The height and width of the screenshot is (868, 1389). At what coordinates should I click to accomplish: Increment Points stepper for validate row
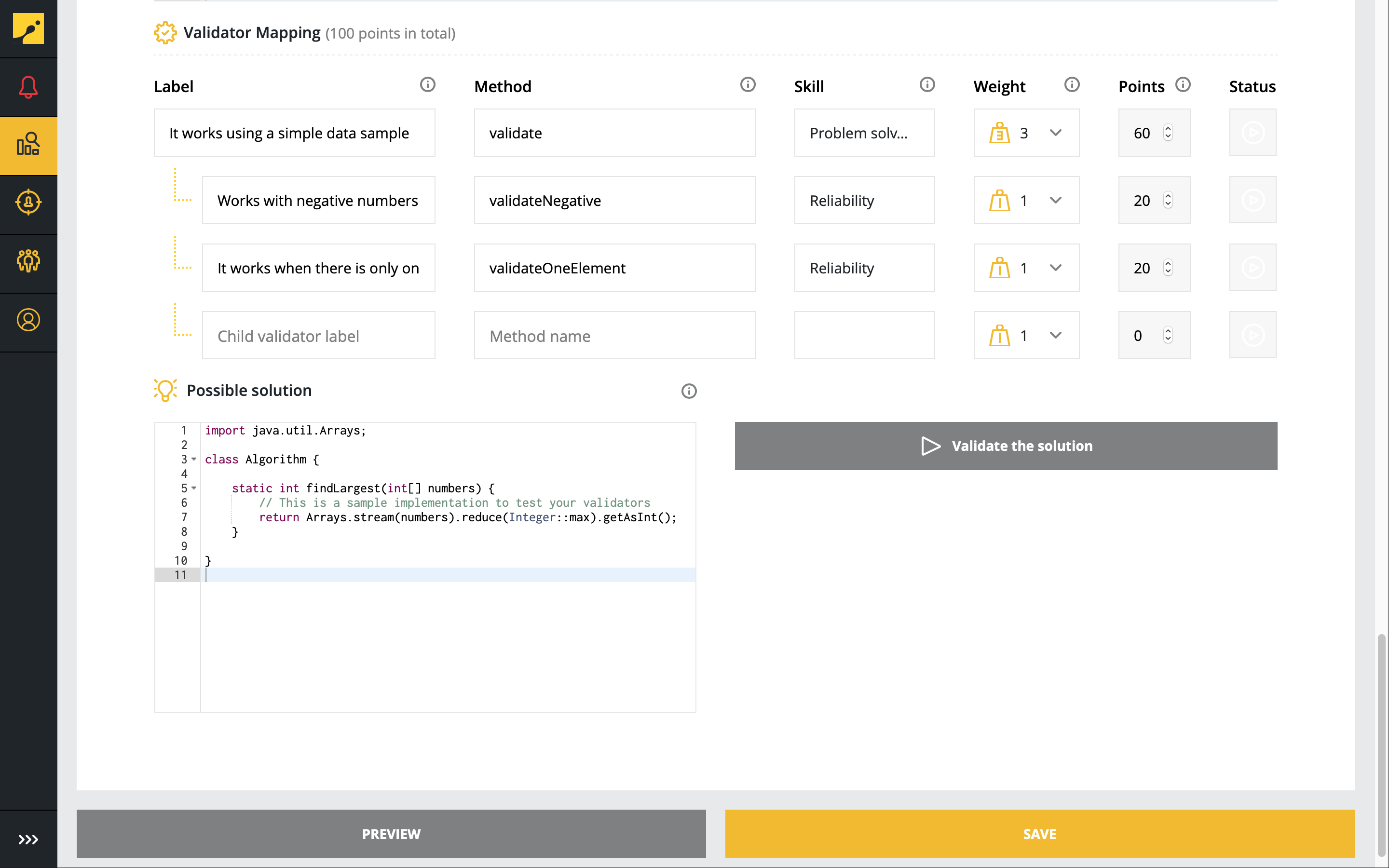1168,128
